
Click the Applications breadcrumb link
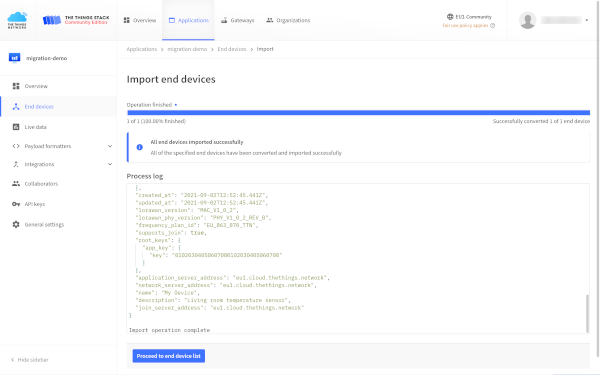click(142, 49)
